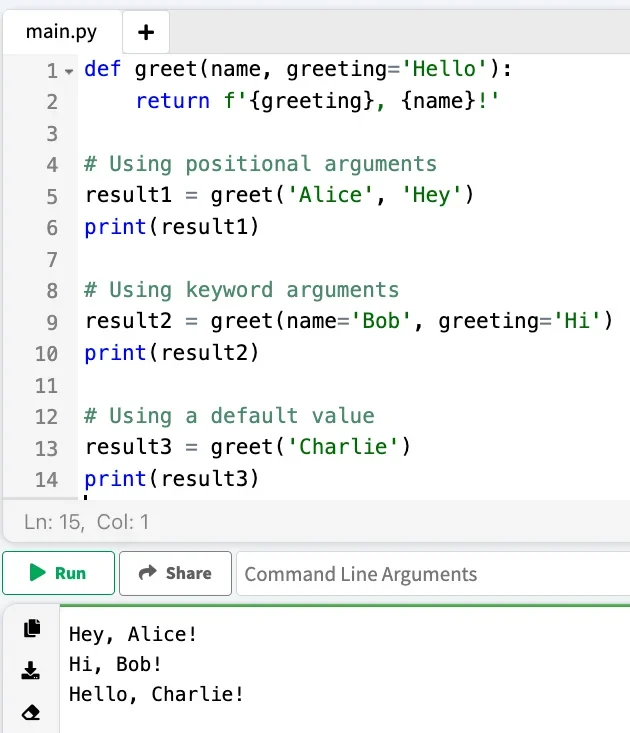The height and width of the screenshot is (733, 630).
Task: Click the '# Using keyword arguments' comment
Action: tap(242, 290)
